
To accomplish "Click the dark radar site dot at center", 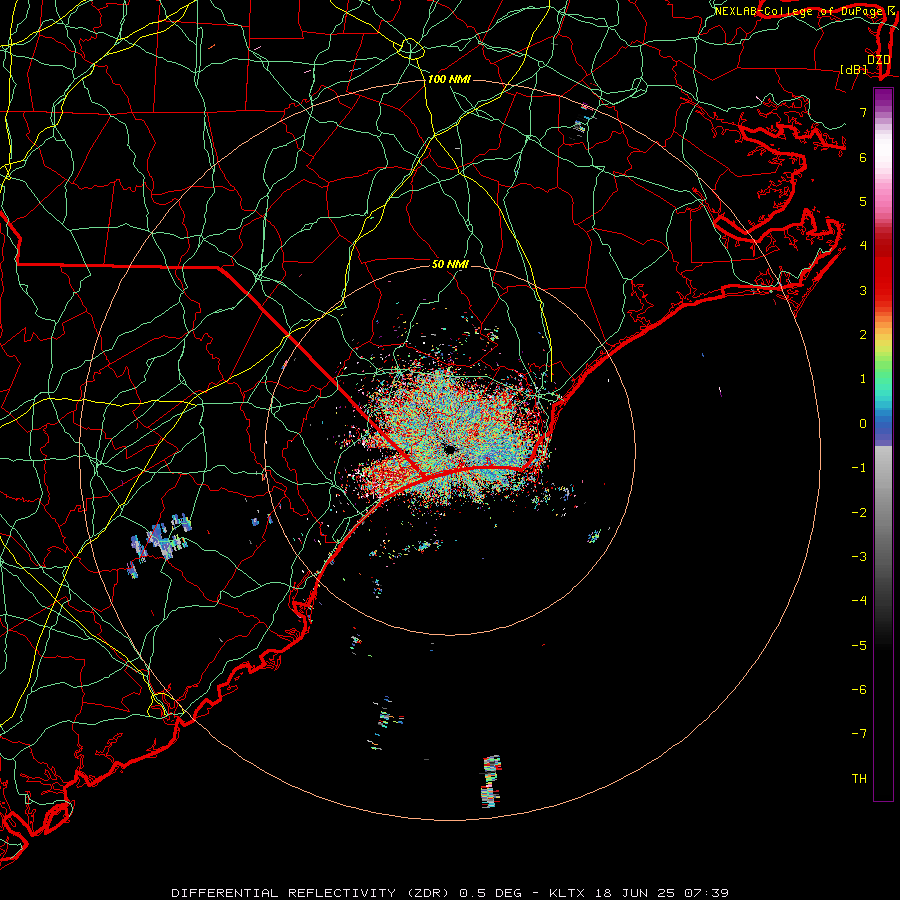I will point(449,449).
